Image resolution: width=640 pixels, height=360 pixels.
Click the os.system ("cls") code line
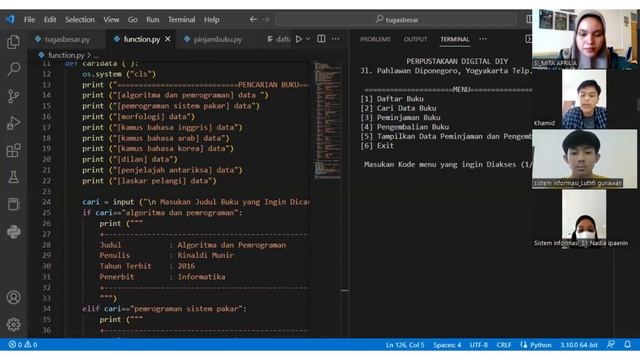tap(119, 74)
